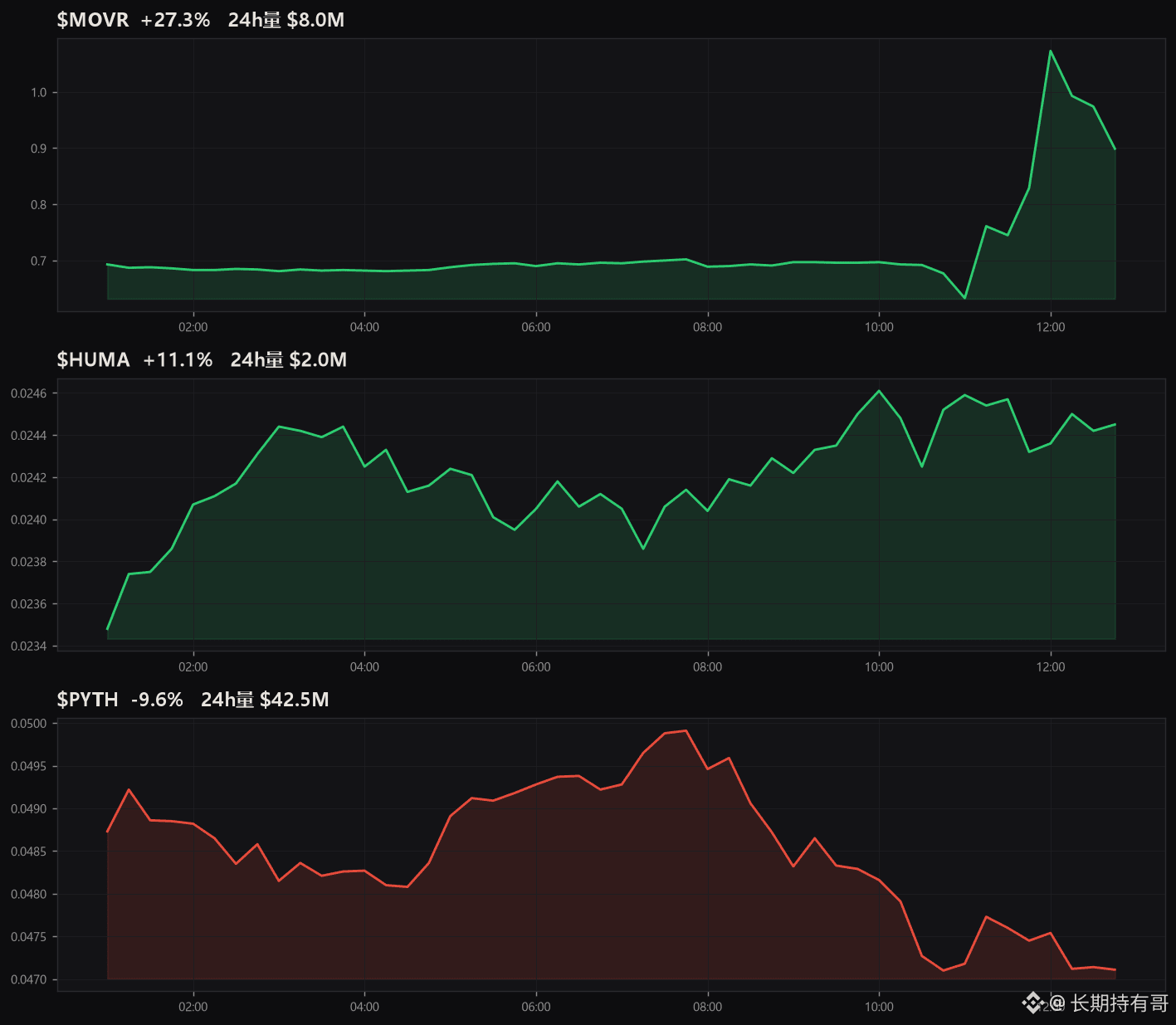Click the $MOVR ticker title
This screenshot has height=1025, width=1176.
click(x=93, y=20)
